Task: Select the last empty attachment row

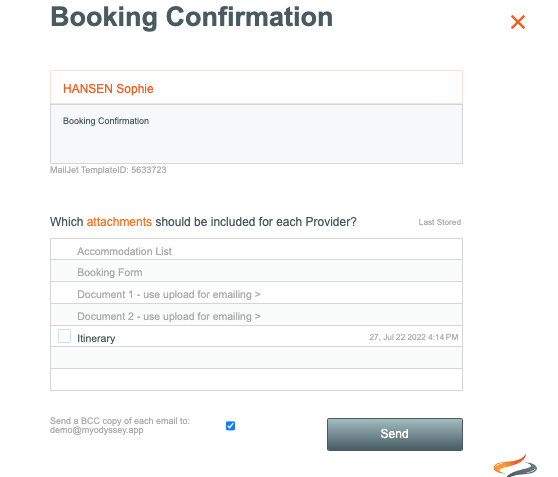Action: click(256, 379)
